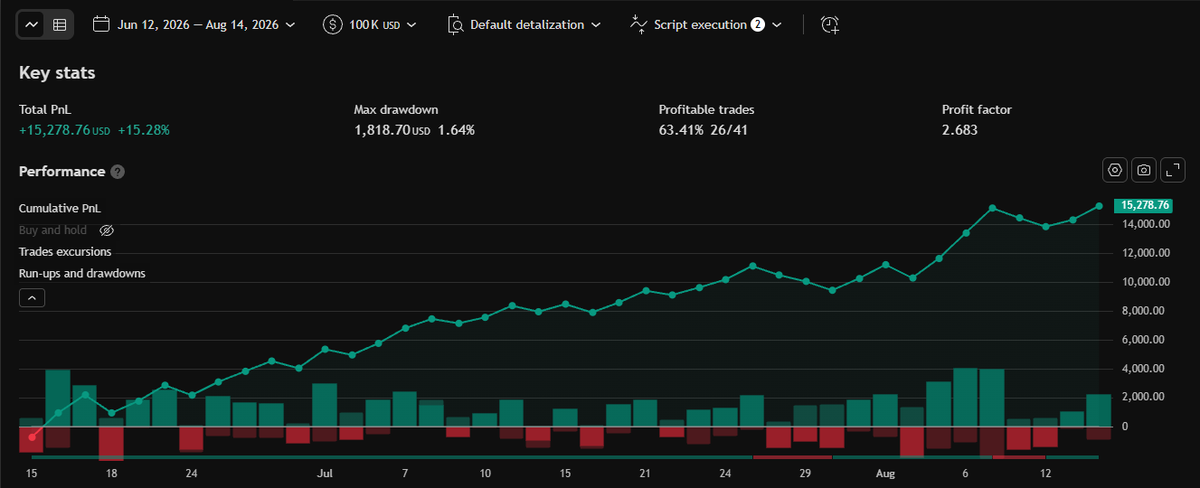1200x488 pixels.
Task: Open Performance help question mark
Action: point(117,172)
